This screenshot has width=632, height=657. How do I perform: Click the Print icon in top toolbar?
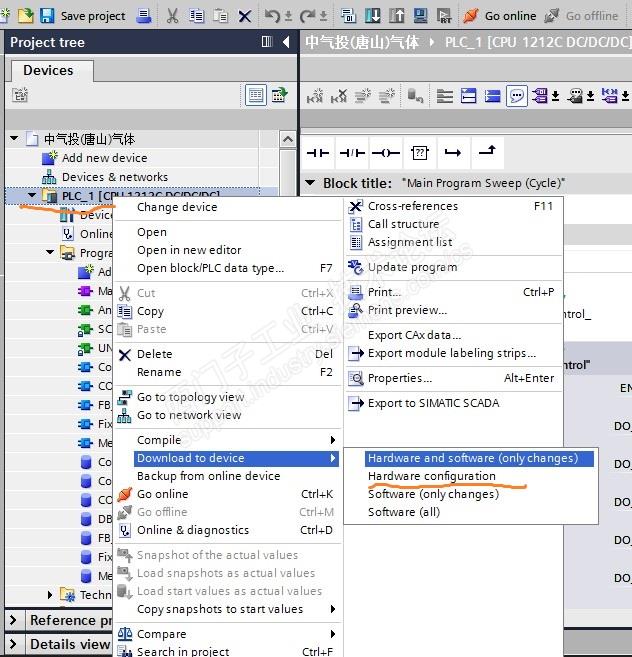(144, 16)
